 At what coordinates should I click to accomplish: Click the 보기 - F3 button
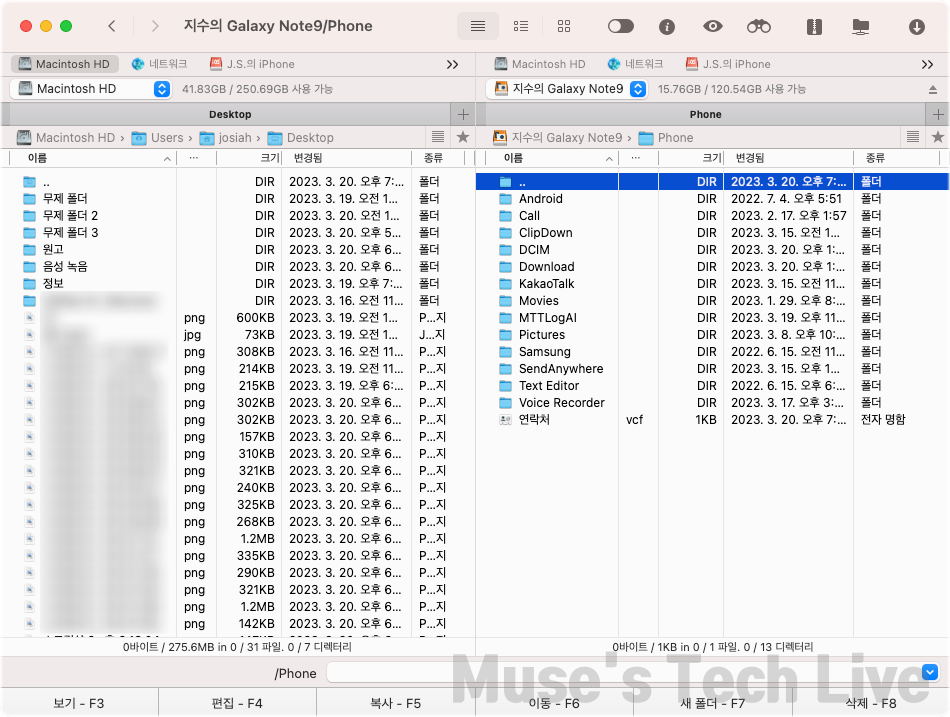click(x=79, y=703)
